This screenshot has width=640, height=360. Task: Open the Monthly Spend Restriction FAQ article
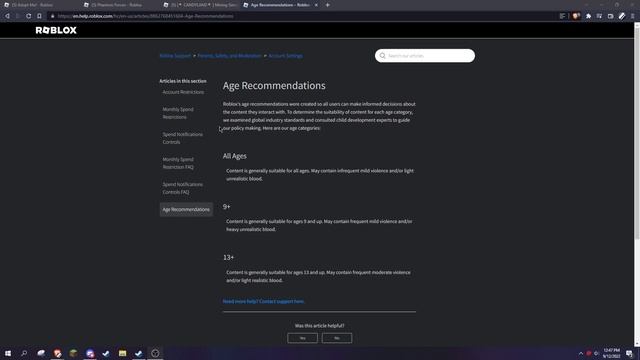point(178,163)
